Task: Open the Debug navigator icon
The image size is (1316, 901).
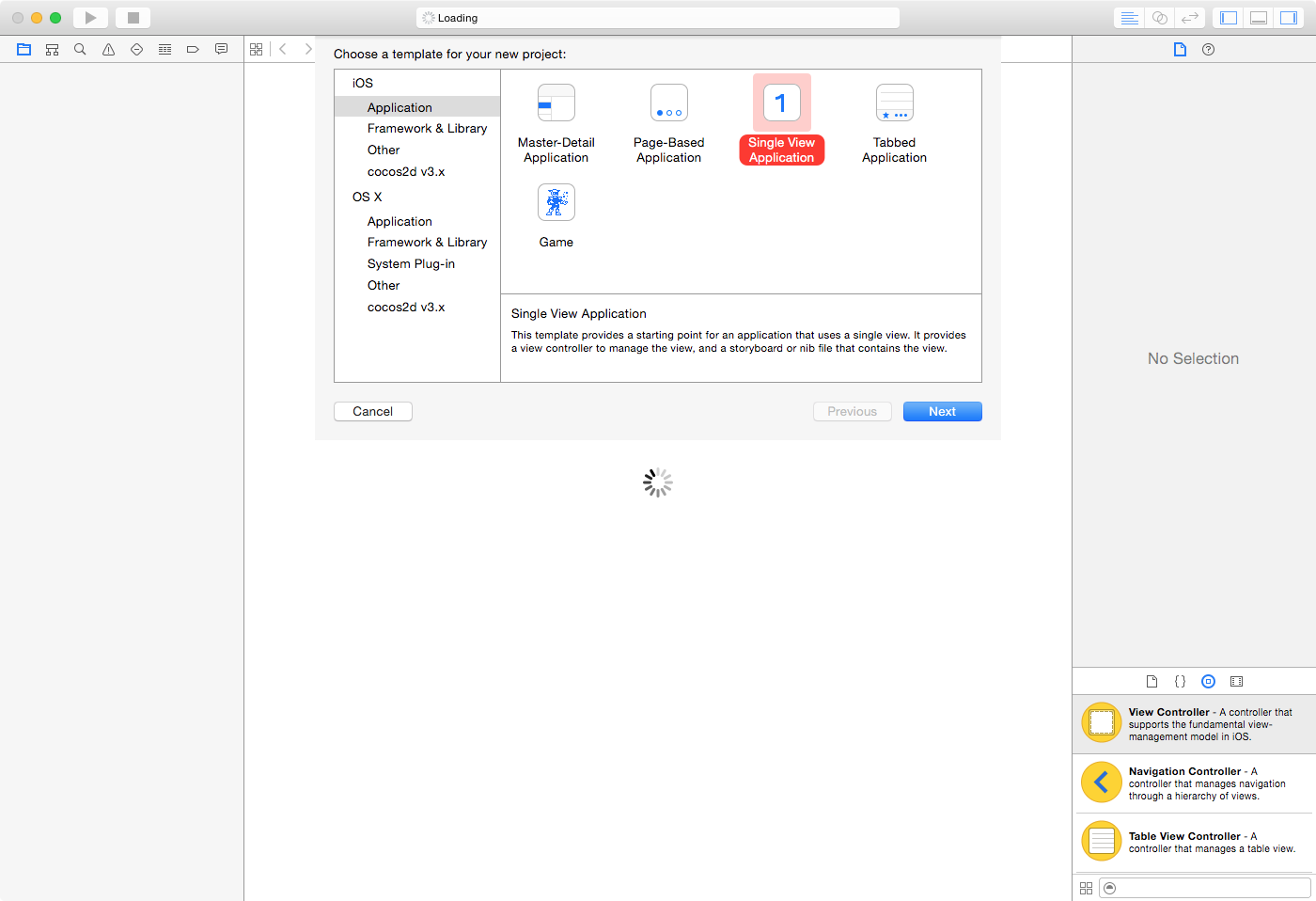Action: 165,50
